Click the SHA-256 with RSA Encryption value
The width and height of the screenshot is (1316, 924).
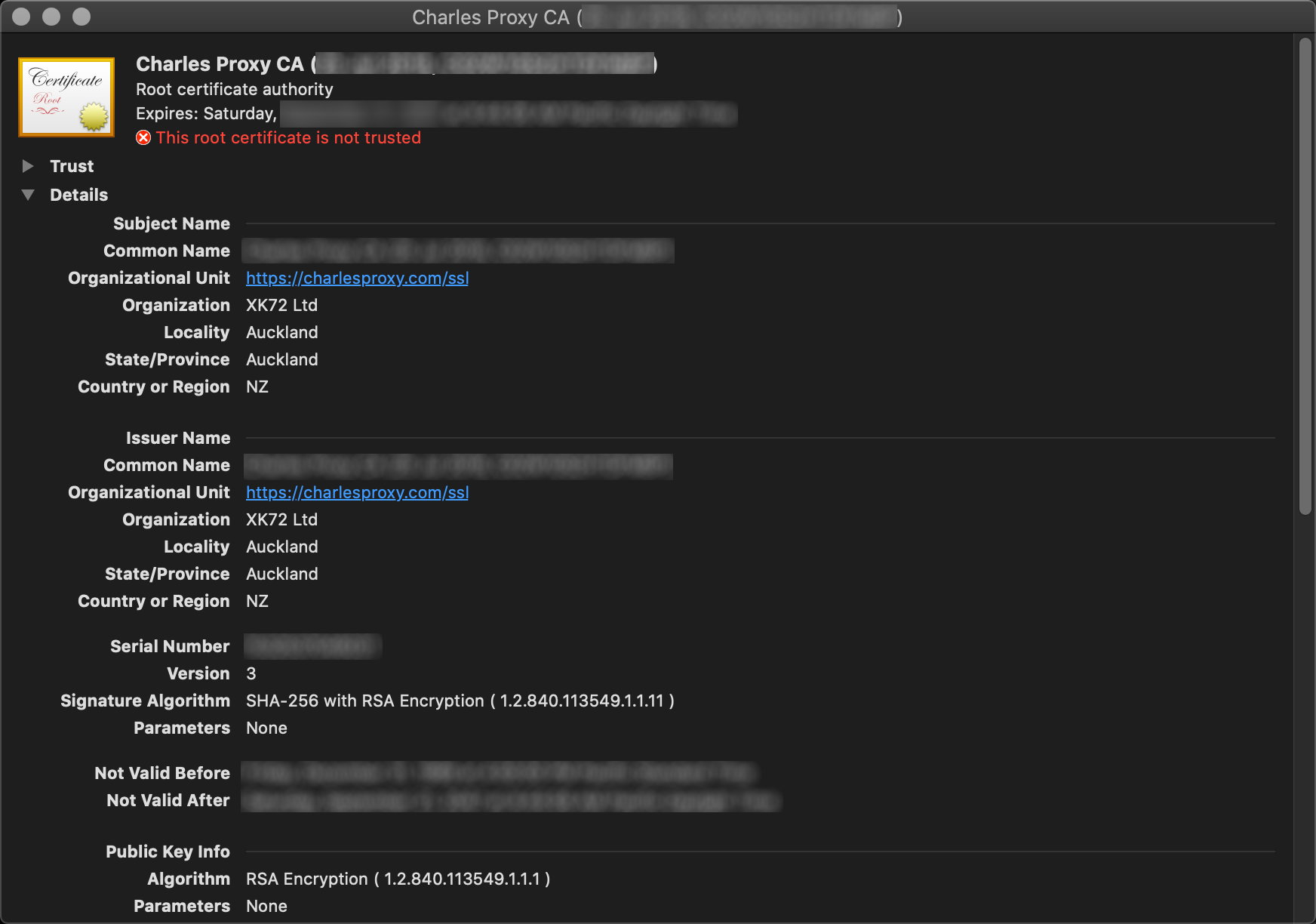pyautogui.click(x=460, y=701)
